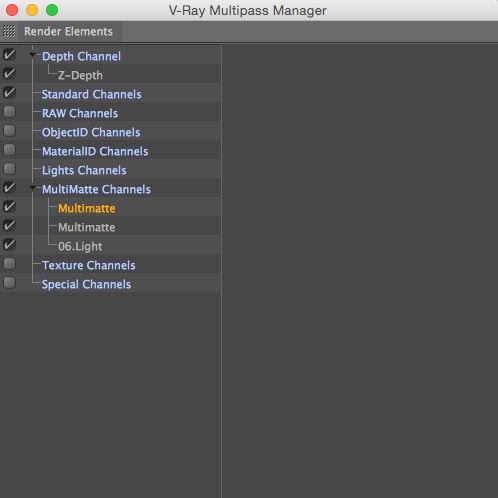Turn on MaterialID Channels checkbox

point(9,150)
